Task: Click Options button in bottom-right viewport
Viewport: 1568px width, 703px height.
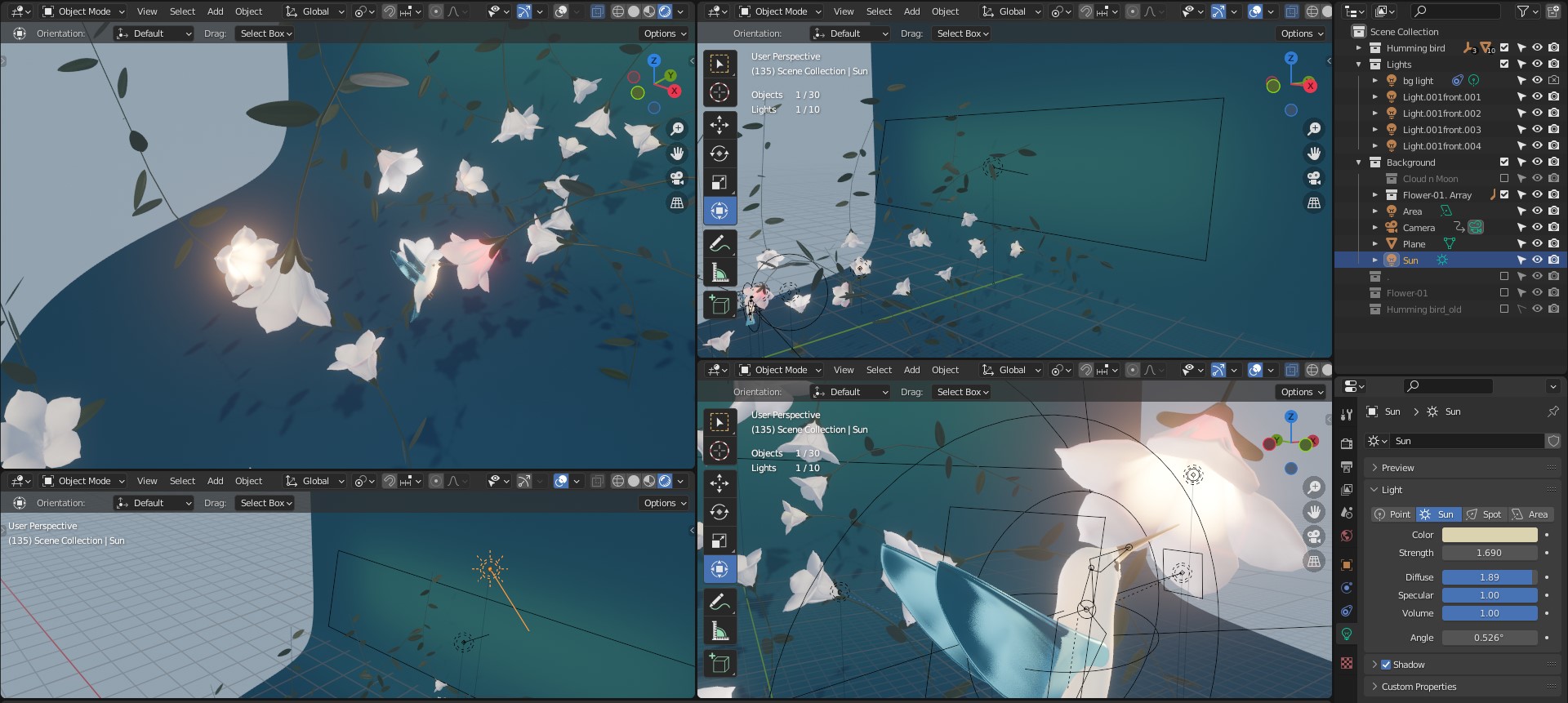Action: 1301,392
